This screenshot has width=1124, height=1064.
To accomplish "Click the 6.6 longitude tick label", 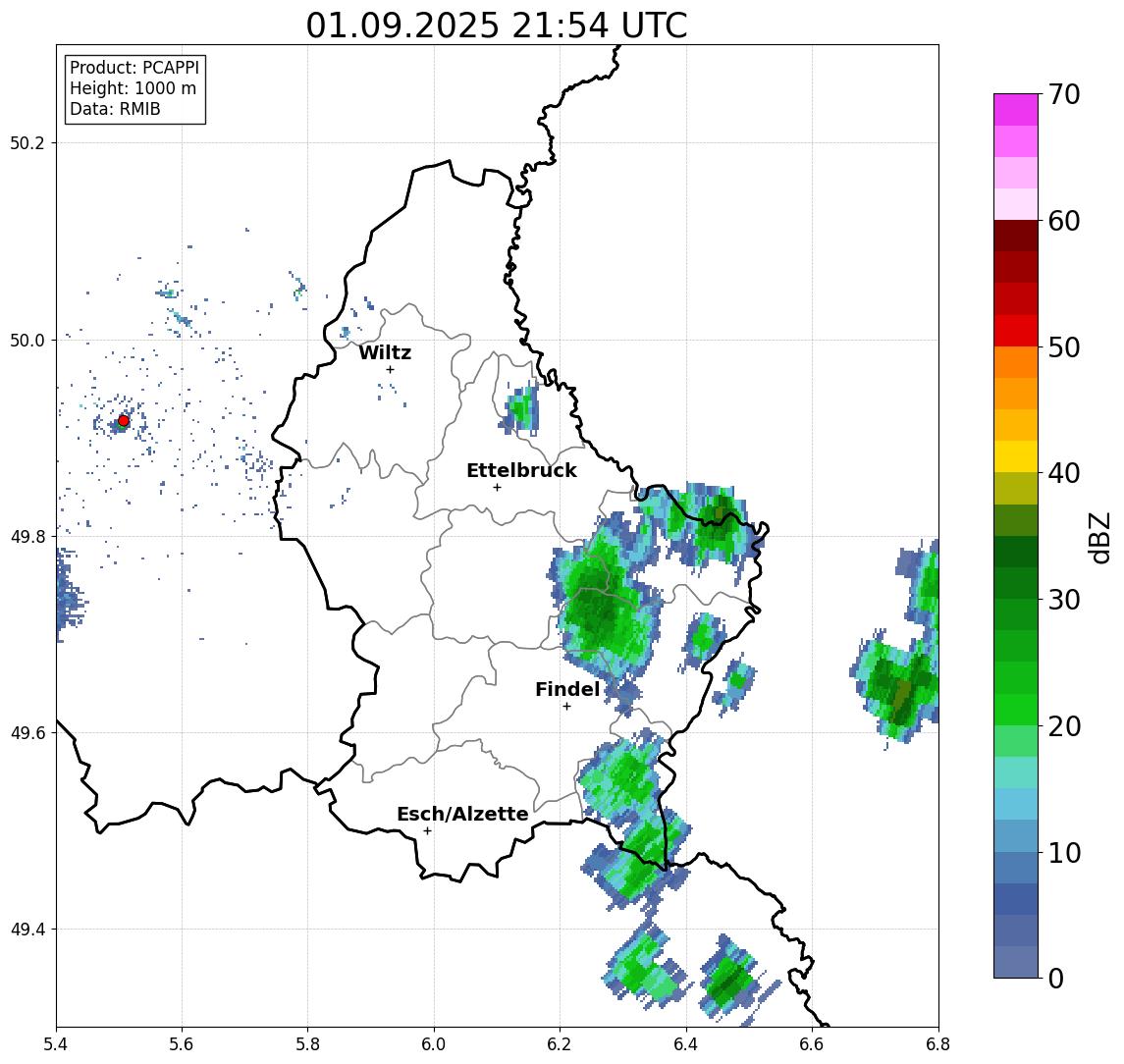I will (x=812, y=1044).
